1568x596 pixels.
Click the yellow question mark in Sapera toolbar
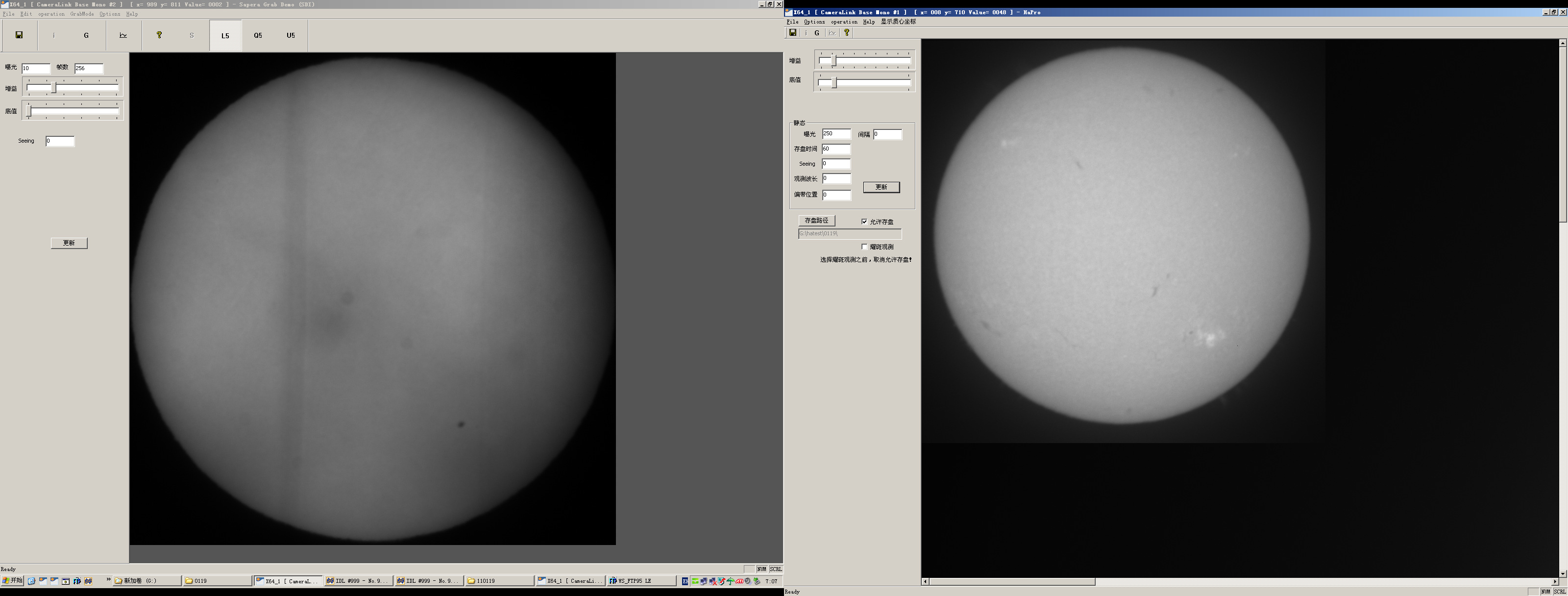[x=159, y=35]
